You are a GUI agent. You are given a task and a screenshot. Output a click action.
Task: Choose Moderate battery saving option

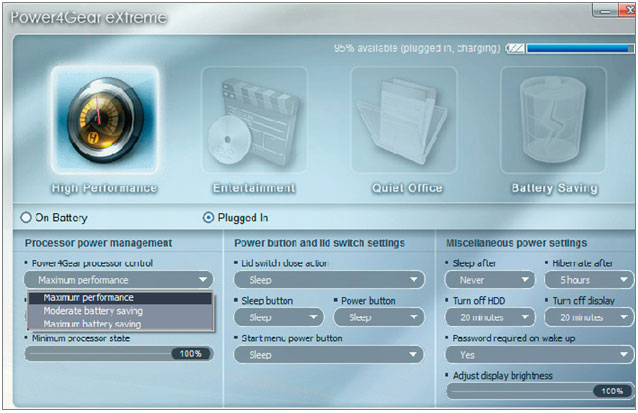[x=120, y=311]
